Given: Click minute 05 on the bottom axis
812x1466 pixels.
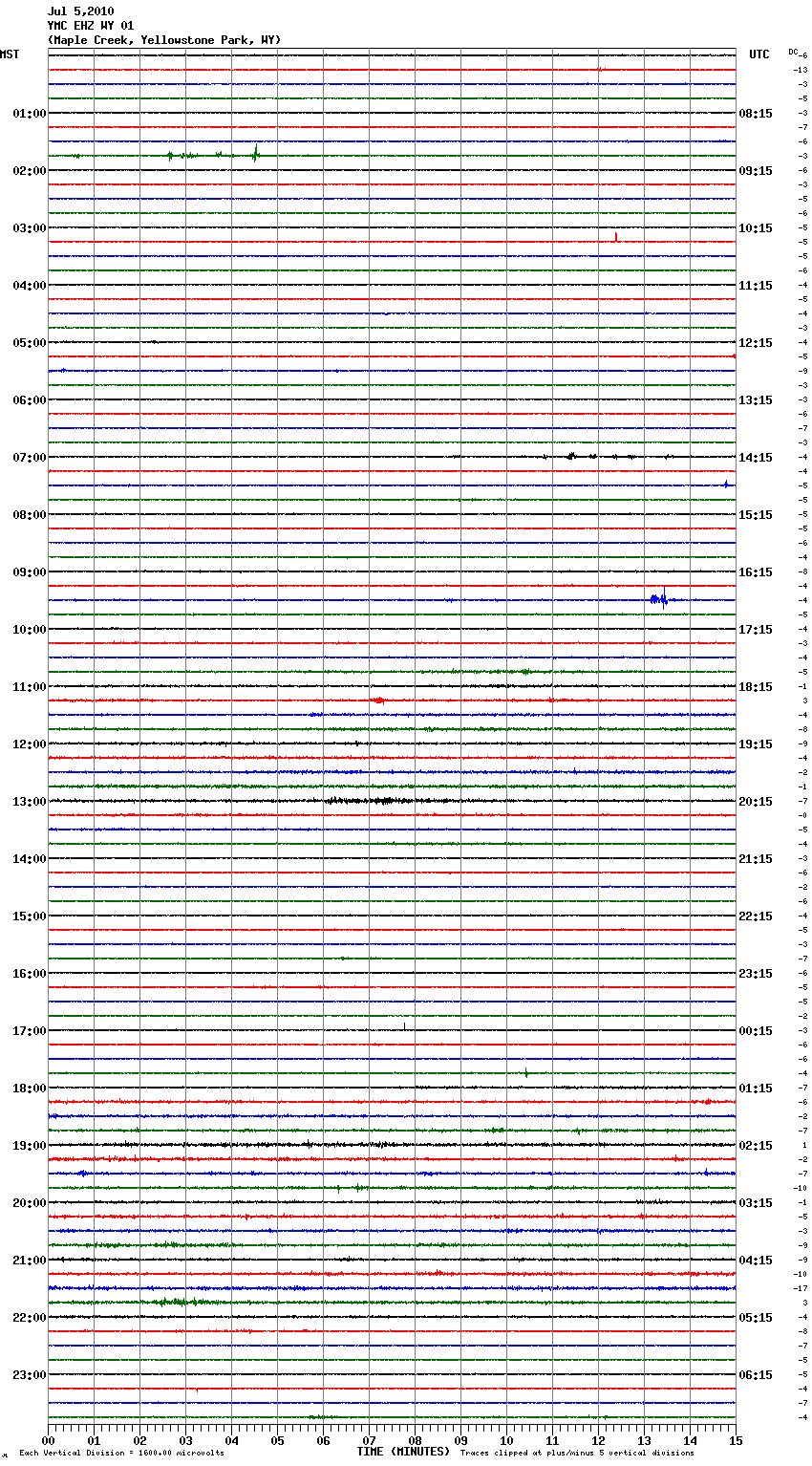Looking at the screenshot, I should tap(277, 1440).
